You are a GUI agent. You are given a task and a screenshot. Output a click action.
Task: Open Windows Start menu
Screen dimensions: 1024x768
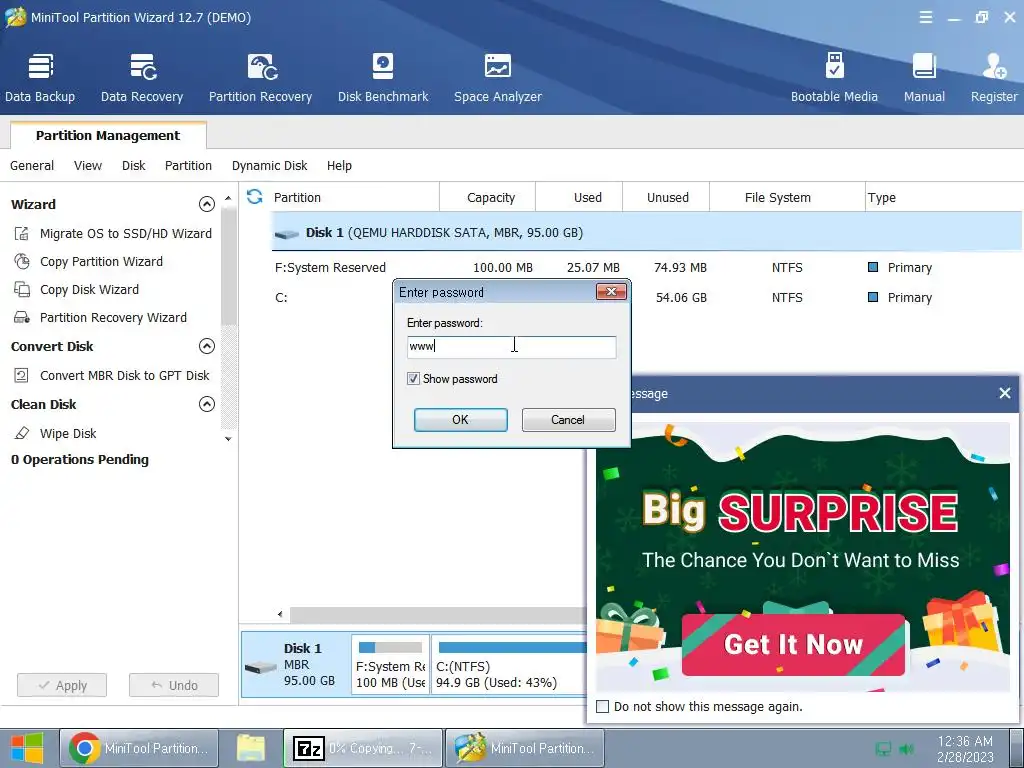[27, 748]
